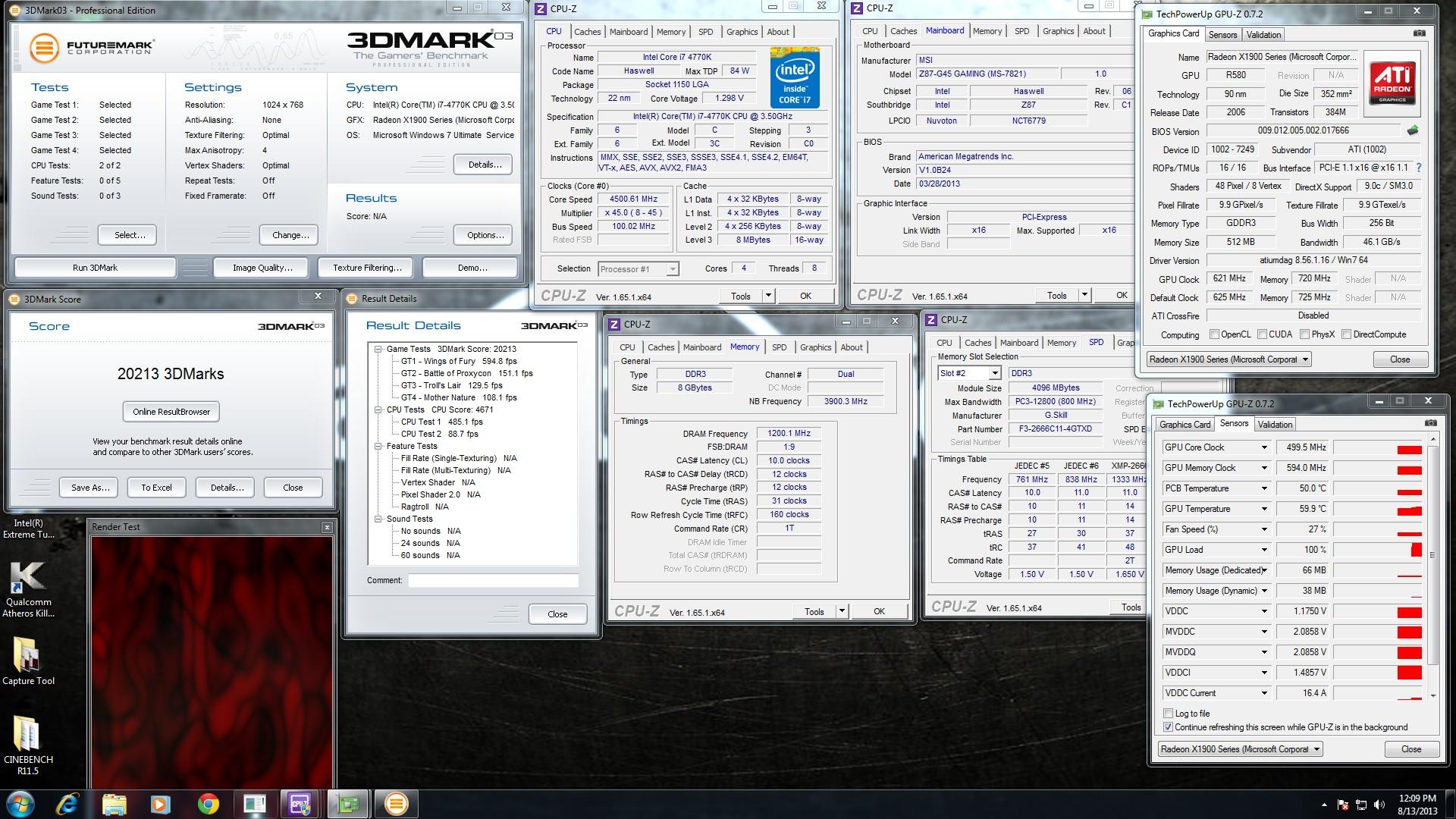Open the GPU Temperature sensor dropdown
This screenshot has height=819, width=1456.
[x=1263, y=509]
